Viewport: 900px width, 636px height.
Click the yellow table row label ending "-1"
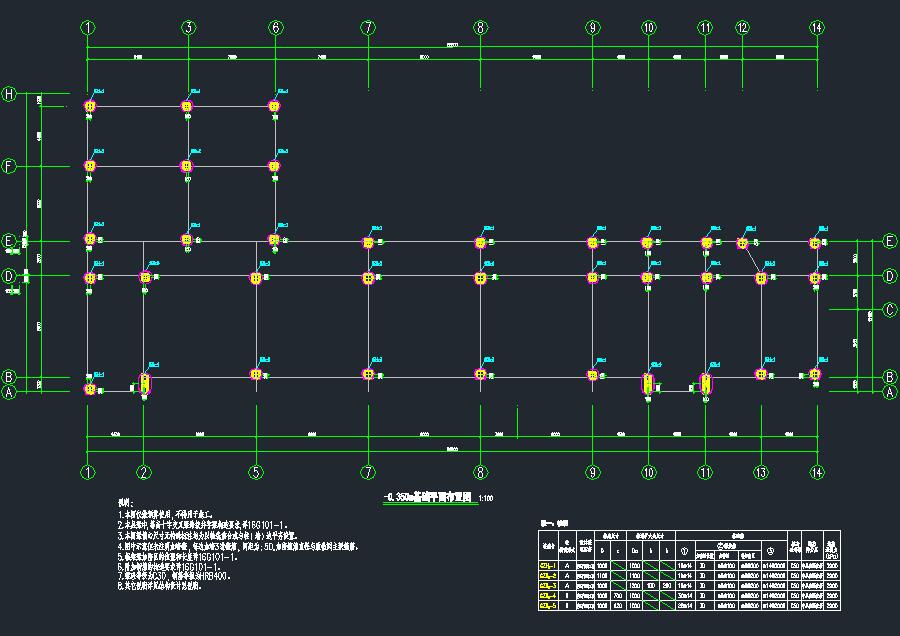tap(548, 565)
